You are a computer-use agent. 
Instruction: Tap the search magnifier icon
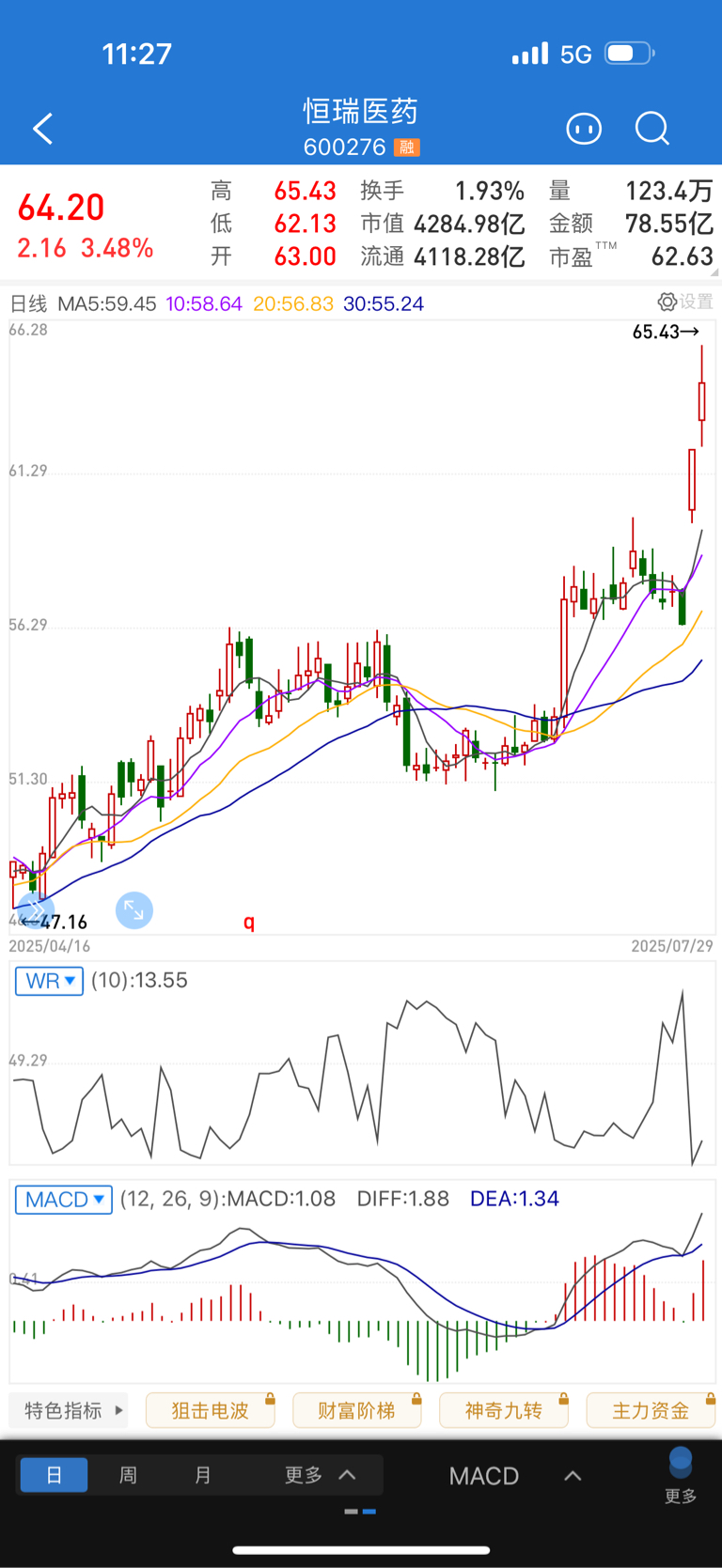651,129
